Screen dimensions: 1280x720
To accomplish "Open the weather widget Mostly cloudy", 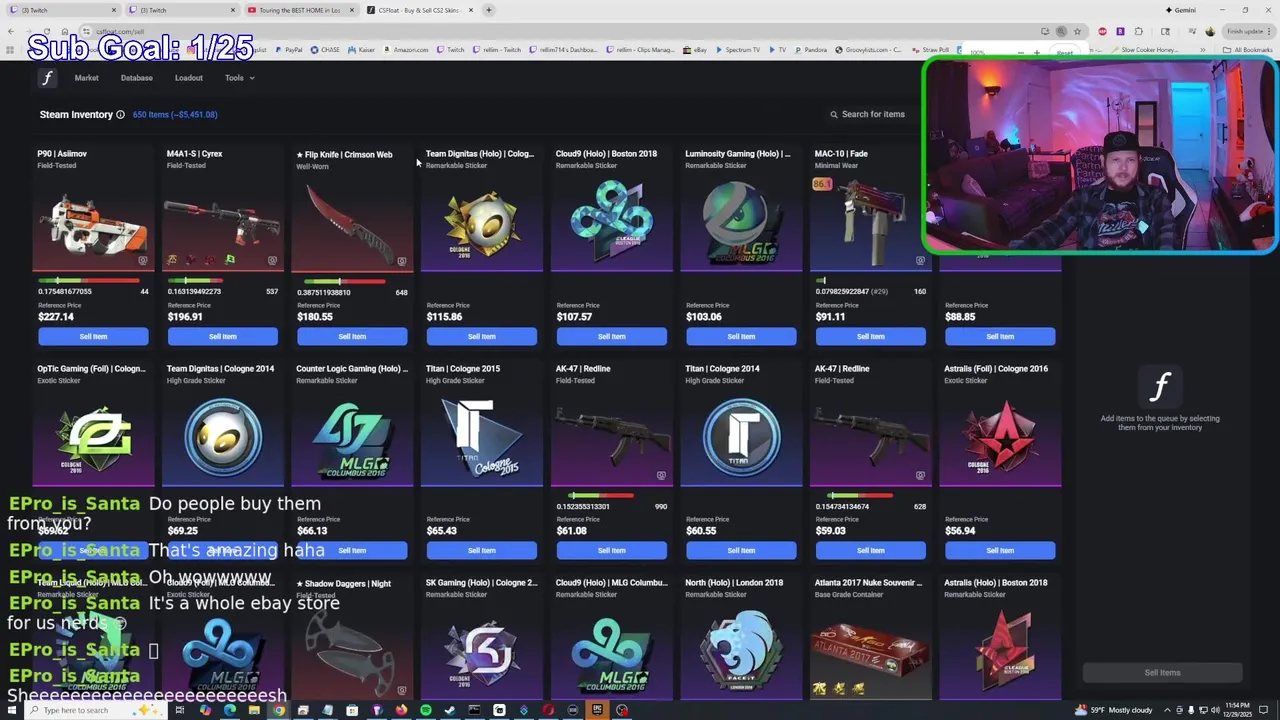I will 1114,710.
